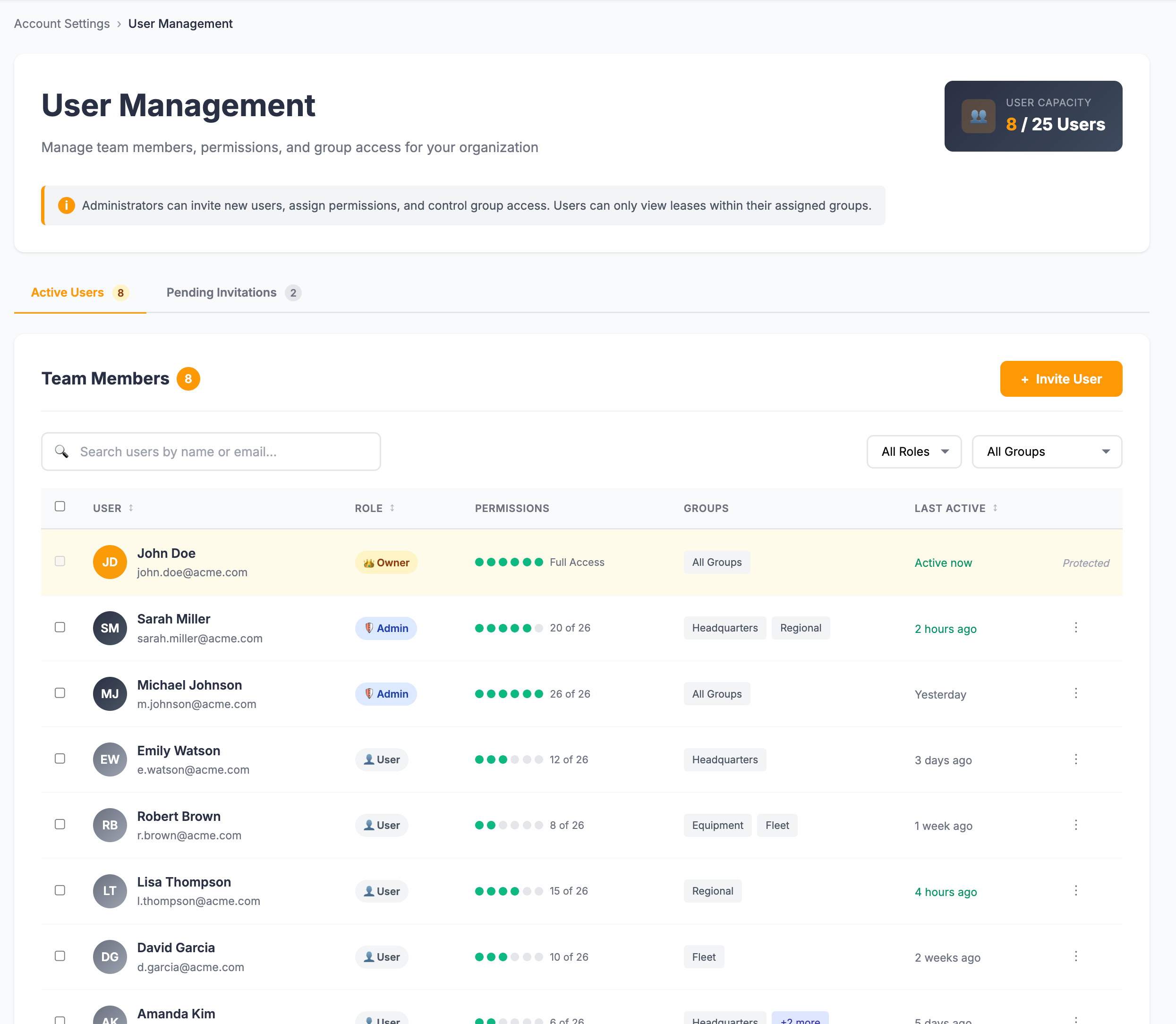
Task: Click the people icon in the User Capacity card
Action: pos(978,117)
